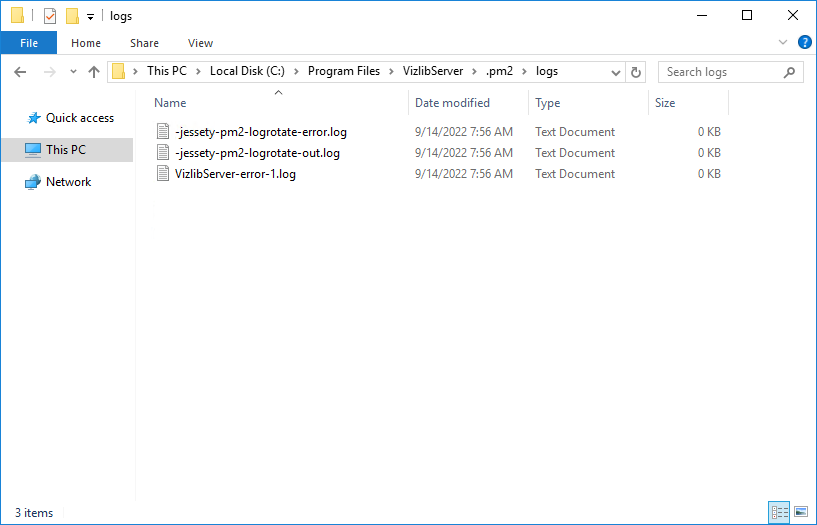Screen dimensions: 817x525
Task: Select -jessety-pm2-logrotate-error.log file
Action: coord(261,132)
